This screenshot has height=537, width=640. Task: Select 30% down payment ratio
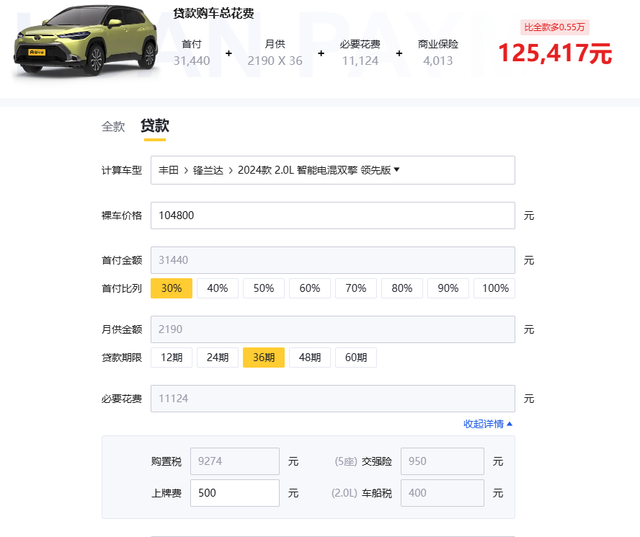pyautogui.click(x=171, y=288)
